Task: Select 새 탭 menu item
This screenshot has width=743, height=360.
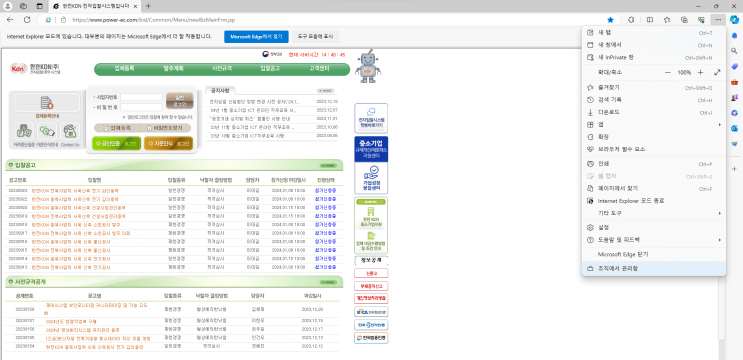Action: (653, 33)
